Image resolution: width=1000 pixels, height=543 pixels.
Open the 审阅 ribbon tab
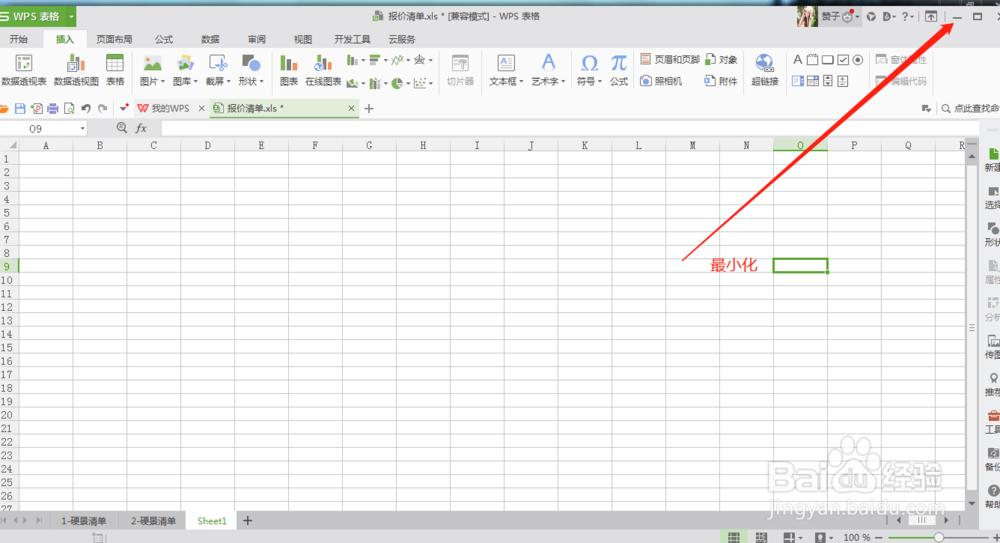tap(256, 40)
